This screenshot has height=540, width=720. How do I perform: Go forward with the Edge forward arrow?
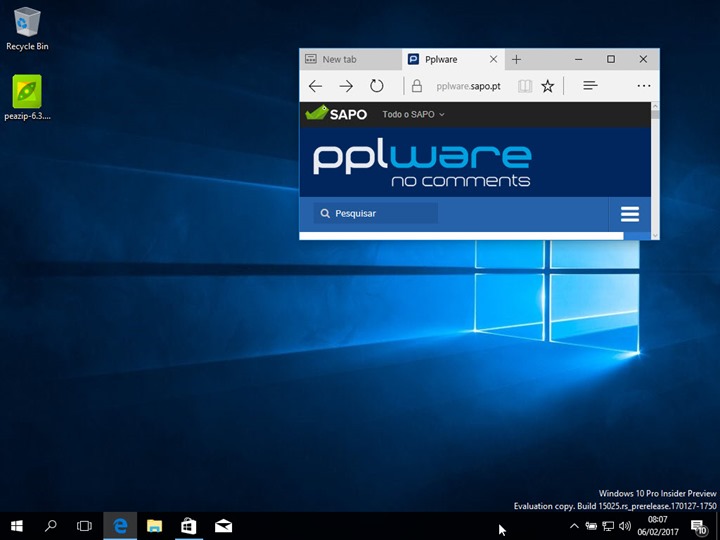(346, 86)
